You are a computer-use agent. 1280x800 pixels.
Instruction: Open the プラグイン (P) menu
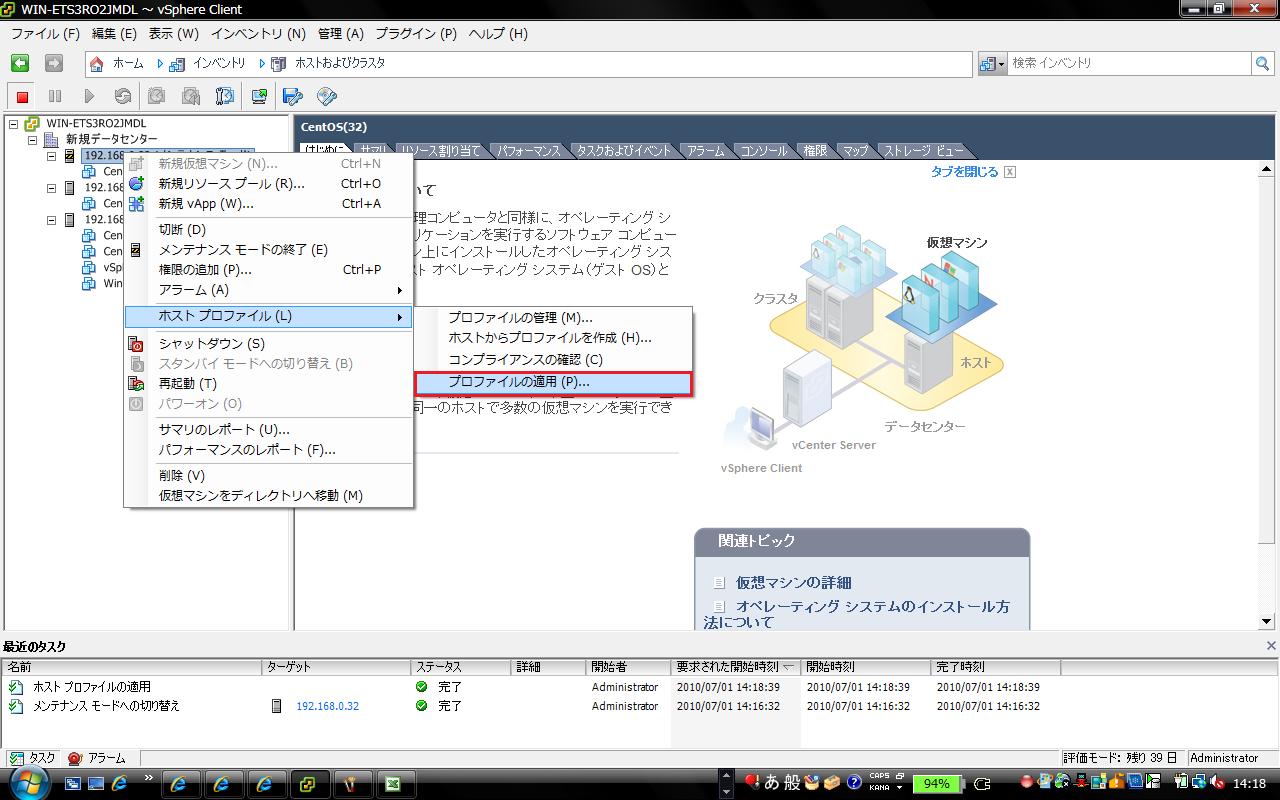[416, 33]
